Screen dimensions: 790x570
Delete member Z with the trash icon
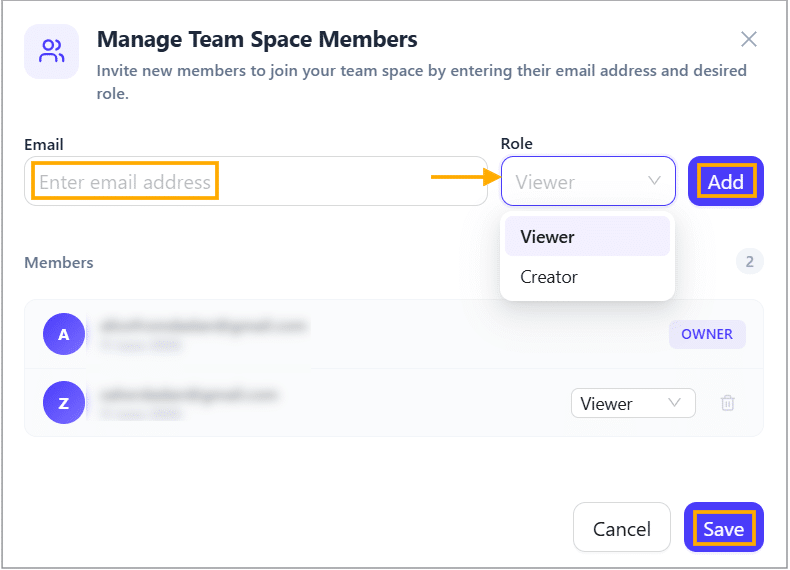pos(728,403)
